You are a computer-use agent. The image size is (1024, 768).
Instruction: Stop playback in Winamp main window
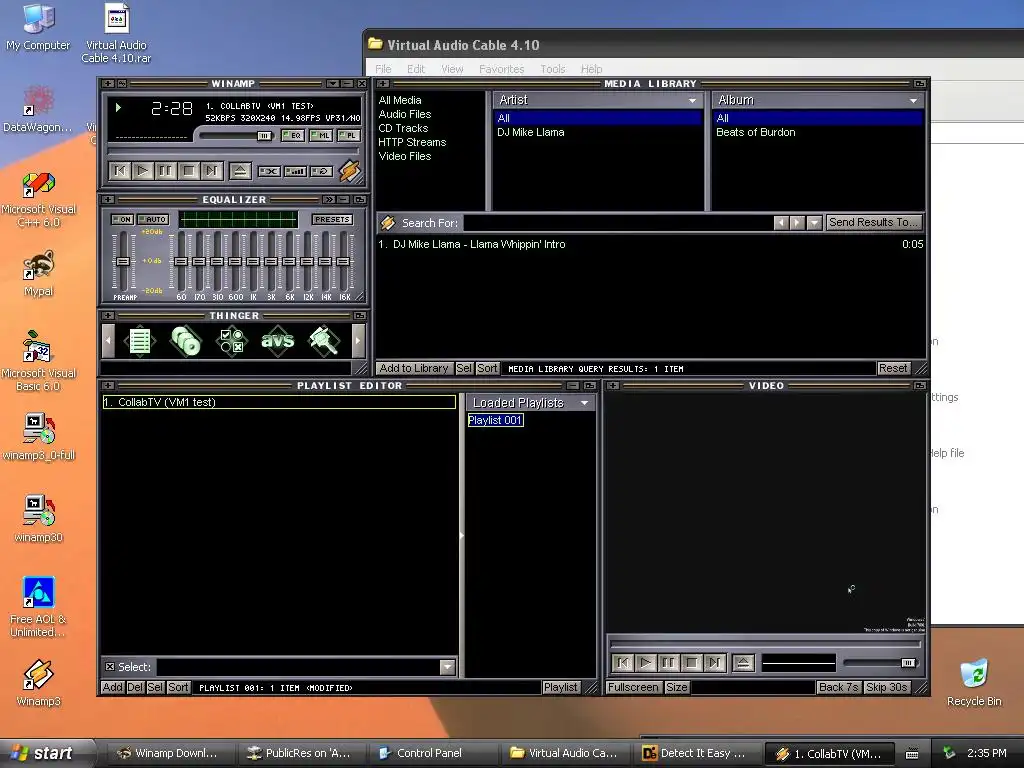[x=188, y=171]
